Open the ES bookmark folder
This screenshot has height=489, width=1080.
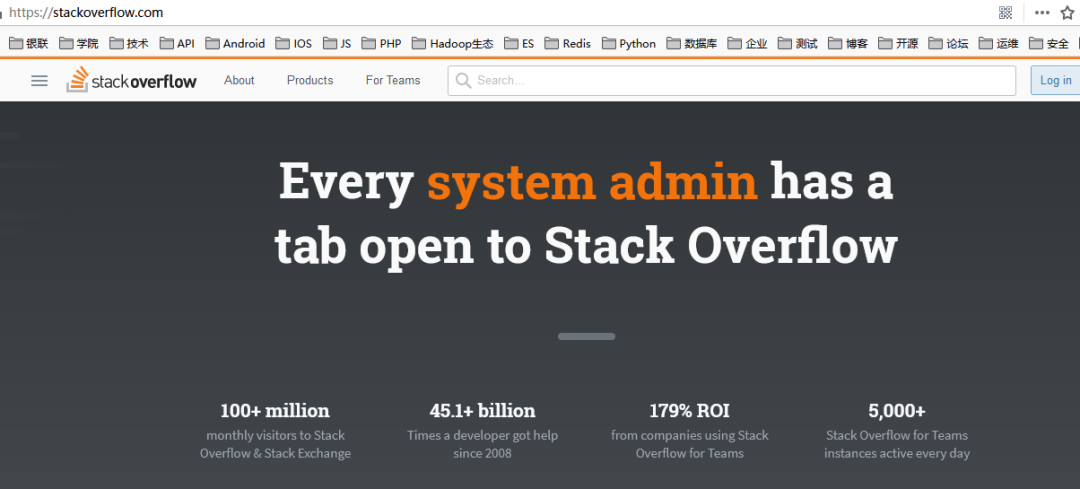519,43
